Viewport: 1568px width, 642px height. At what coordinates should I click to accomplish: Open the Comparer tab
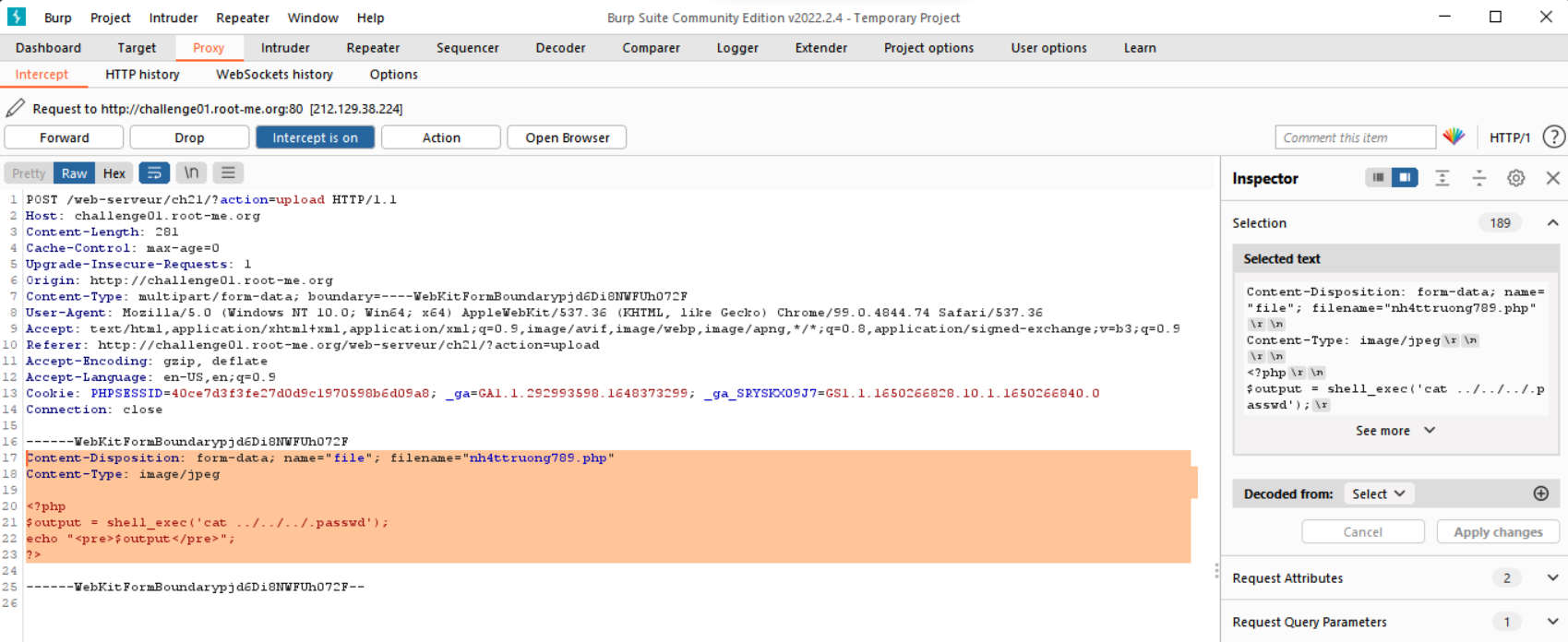coord(651,48)
